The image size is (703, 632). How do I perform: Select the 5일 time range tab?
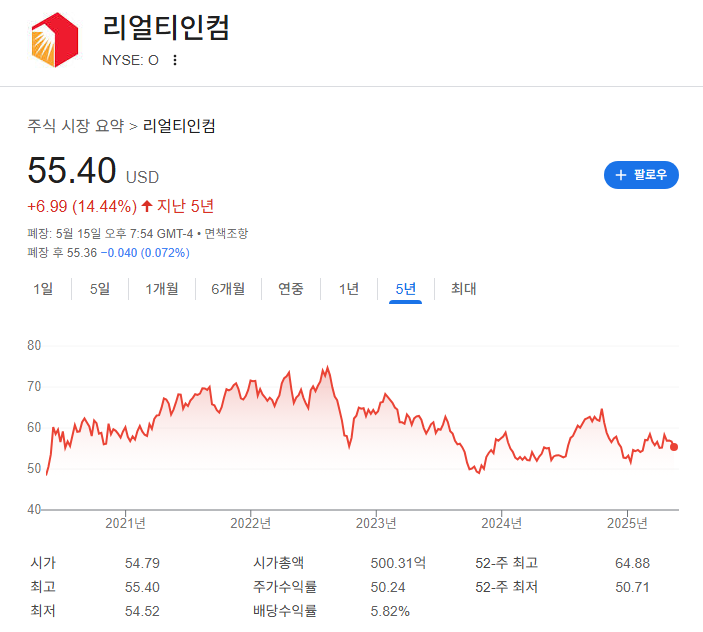coord(100,289)
